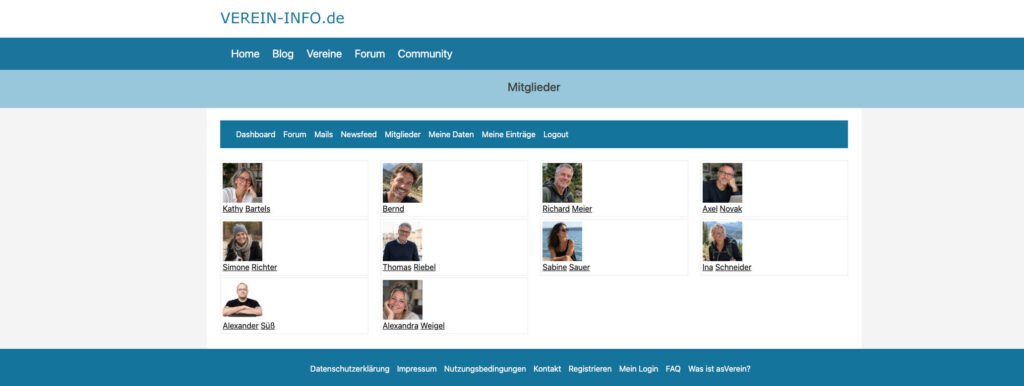Click the name link Axel
The width and height of the screenshot is (1024, 386).
(x=710, y=209)
